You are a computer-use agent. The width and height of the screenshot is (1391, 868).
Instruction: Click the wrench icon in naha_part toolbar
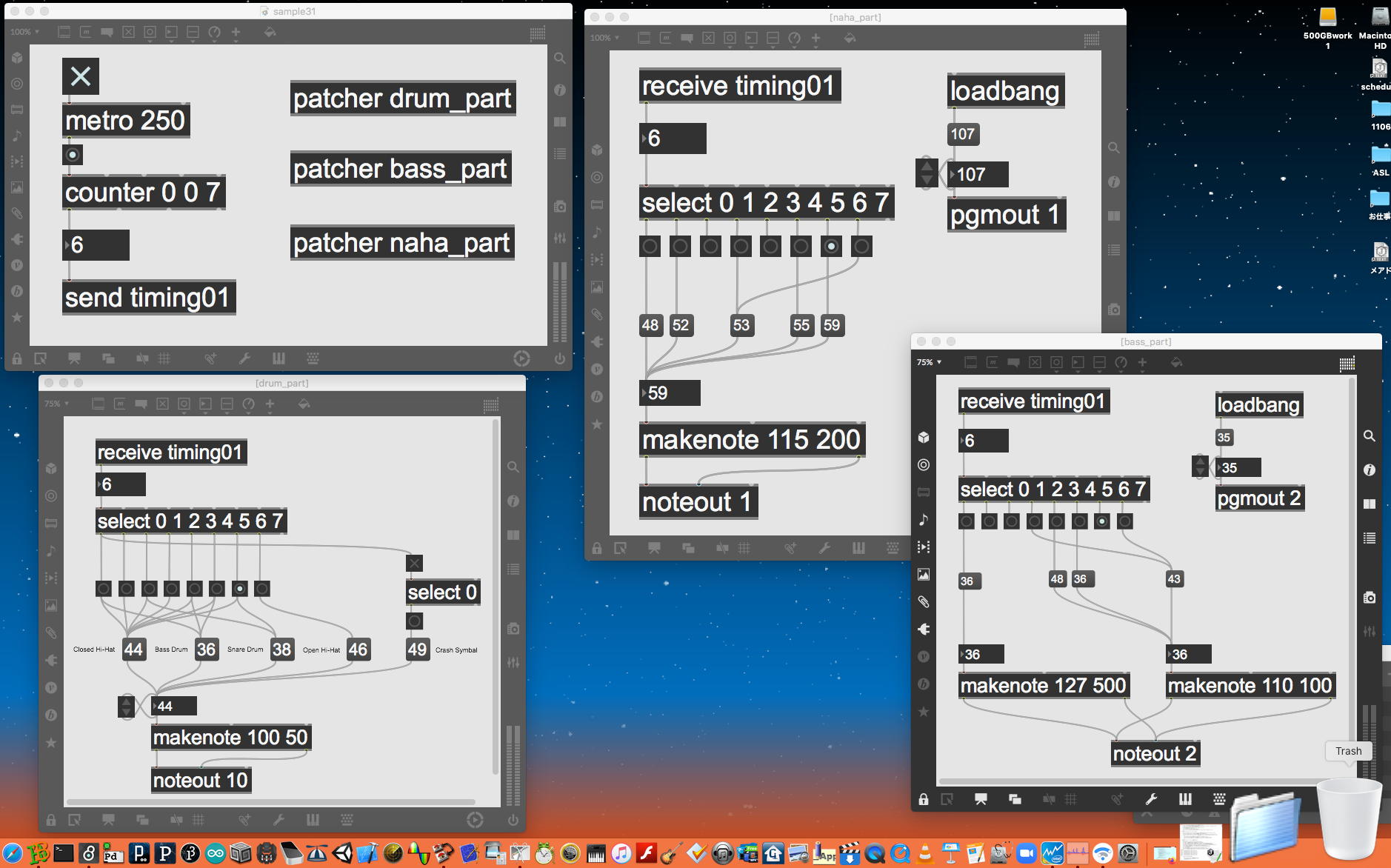click(824, 548)
